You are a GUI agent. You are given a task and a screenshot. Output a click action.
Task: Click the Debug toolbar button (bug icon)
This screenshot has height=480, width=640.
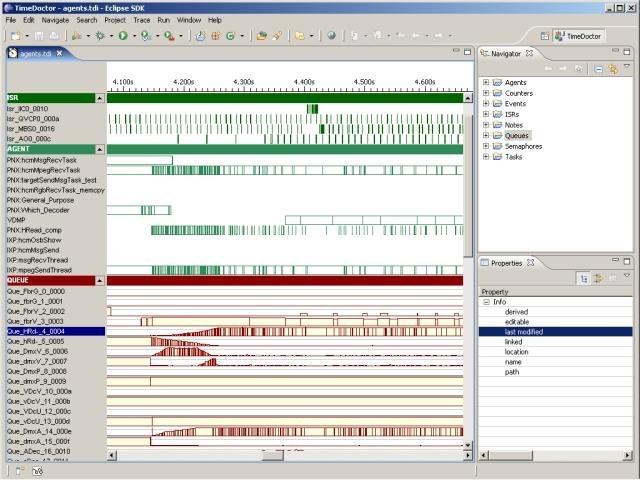pyautogui.click(x=99, y=35)
